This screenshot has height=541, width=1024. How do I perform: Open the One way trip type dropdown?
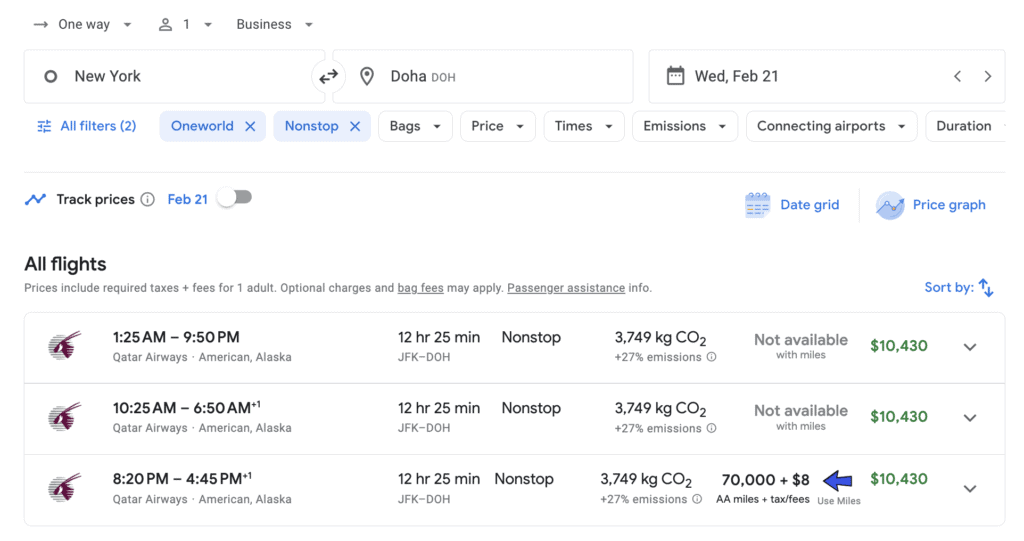tap(82, 24)
